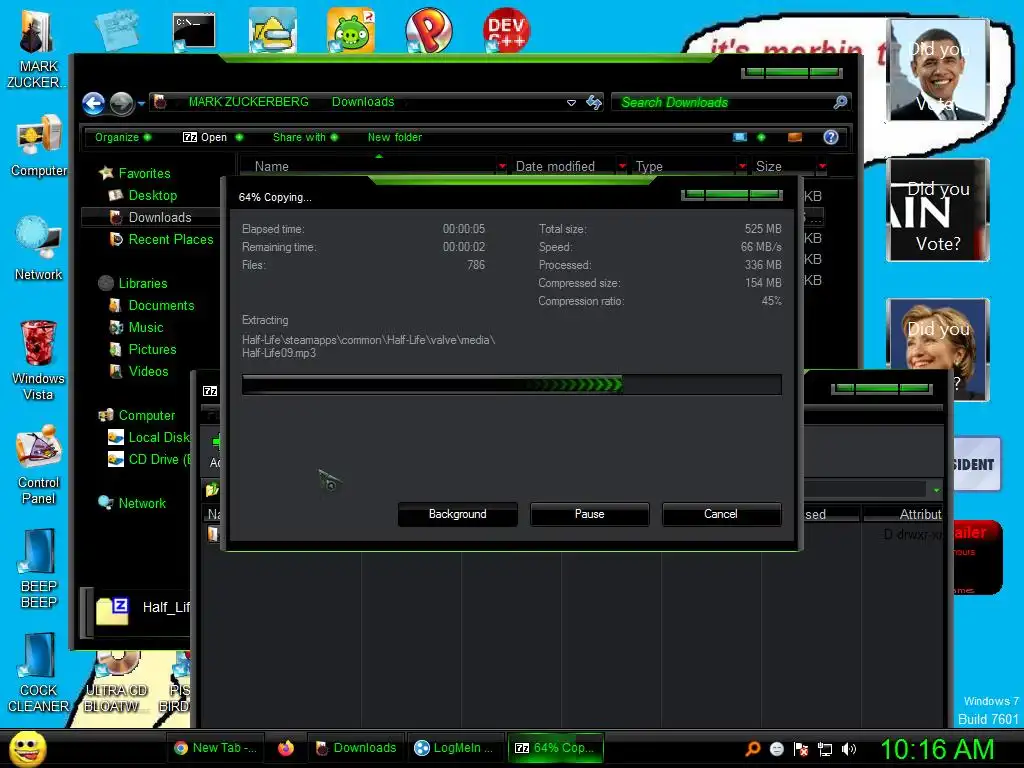Viewport: 1024px width, 768px height.
Task: Launch the green pig game icon
Action: (x=351, y=30)
